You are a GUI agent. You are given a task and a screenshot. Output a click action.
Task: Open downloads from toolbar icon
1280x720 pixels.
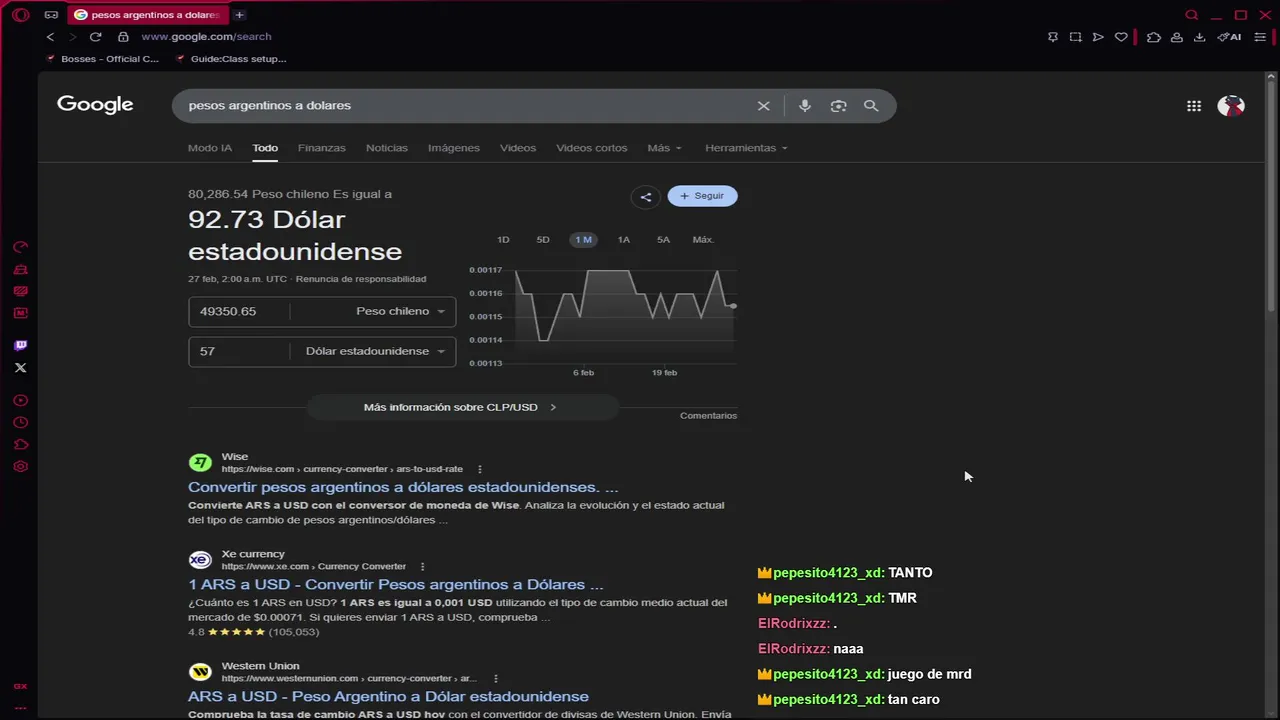coord(1199,37)
